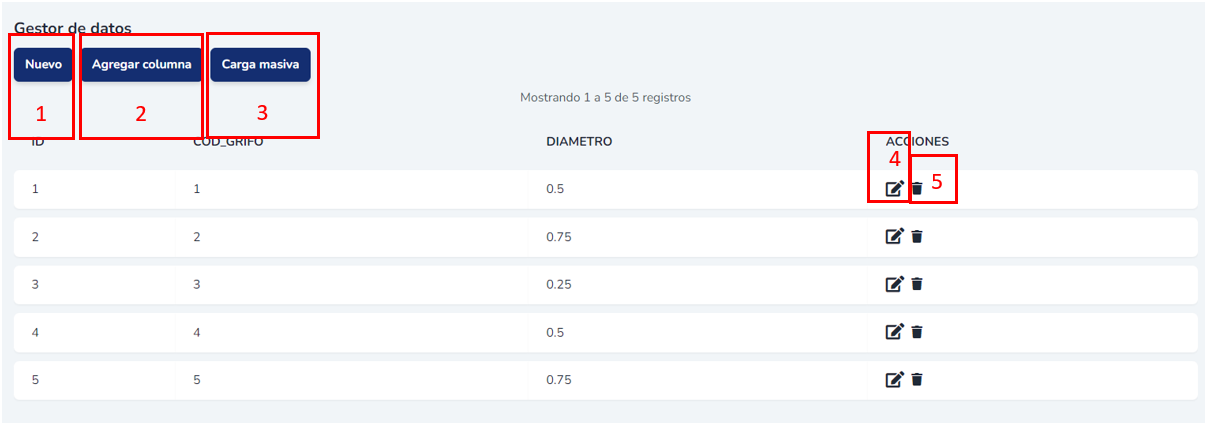Viewport: 1206px width, 423px height.
Task: Edit the record with ID 4
Action: [895, 331]
